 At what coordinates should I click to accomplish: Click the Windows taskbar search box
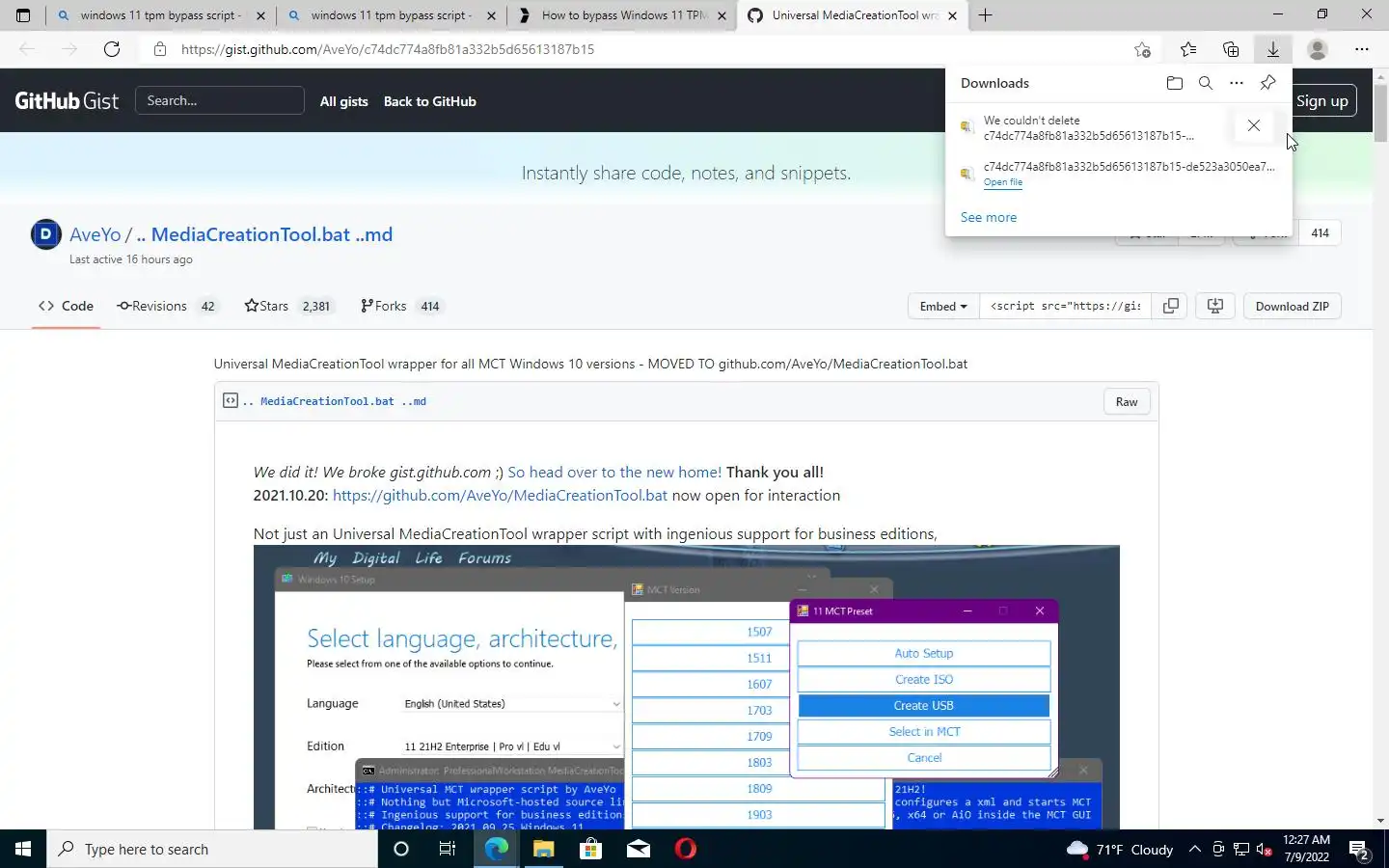(212, 849)
